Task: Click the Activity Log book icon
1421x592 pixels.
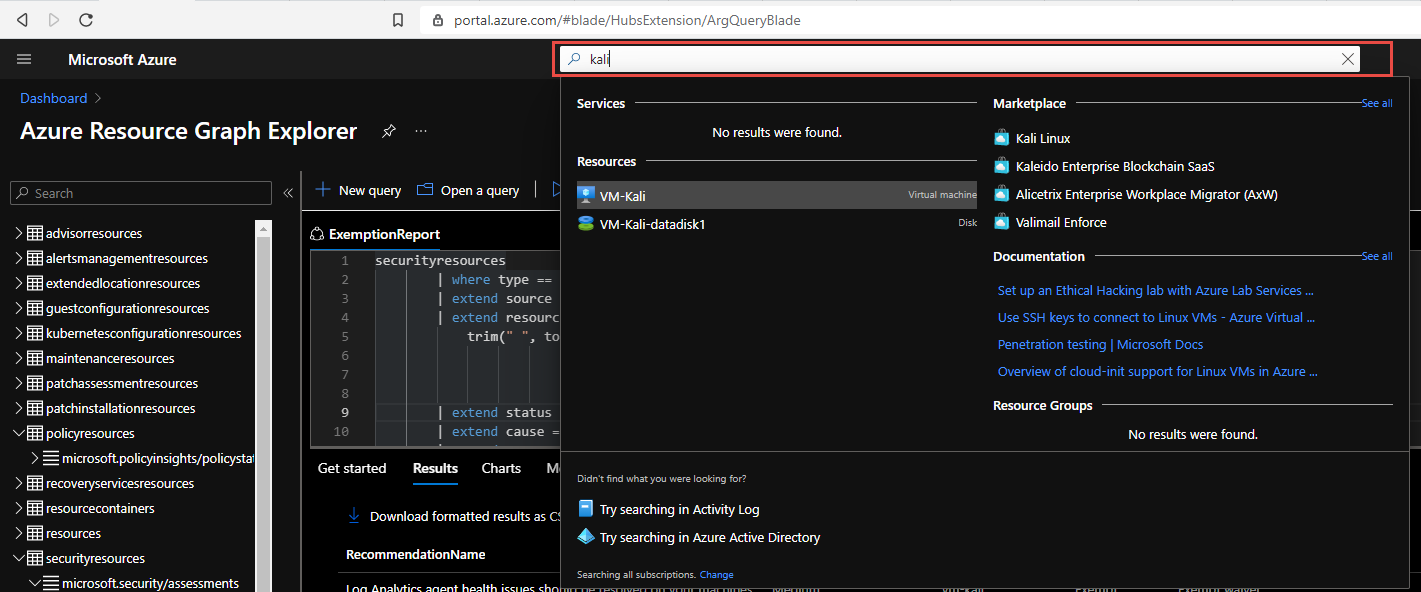Action: (x=586, y=508)
